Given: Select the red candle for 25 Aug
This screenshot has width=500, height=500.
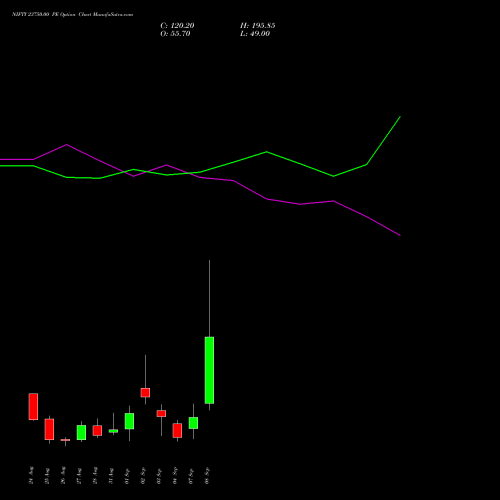Looking at the screenshot, I should [x=49, y=429].
